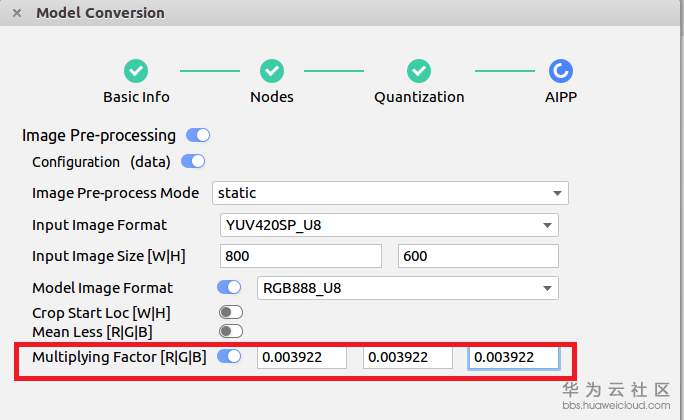Screen dimensions: 684x420
Task: Go to the Basic Info step label
Action: (x=136, y=97)
